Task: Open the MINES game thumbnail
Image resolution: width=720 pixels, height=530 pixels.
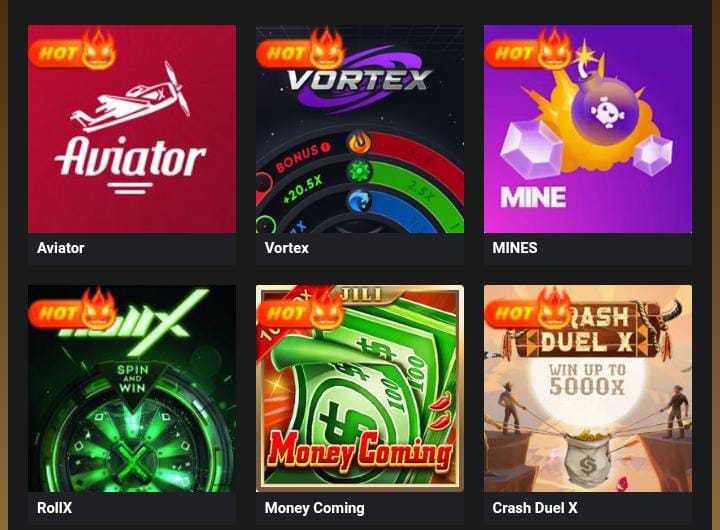Action: tap(588, 129)
